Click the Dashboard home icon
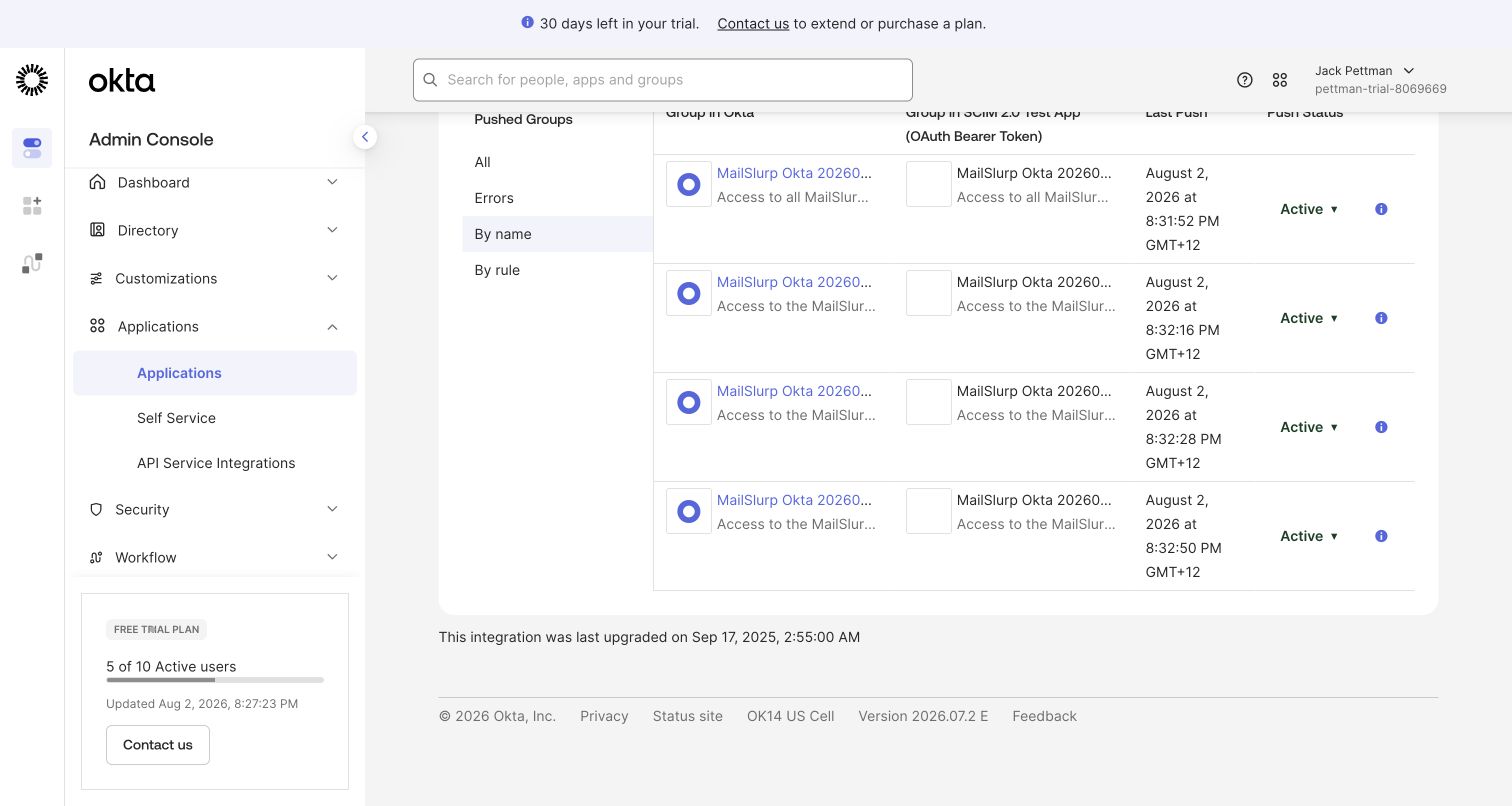 click(97, 182)
